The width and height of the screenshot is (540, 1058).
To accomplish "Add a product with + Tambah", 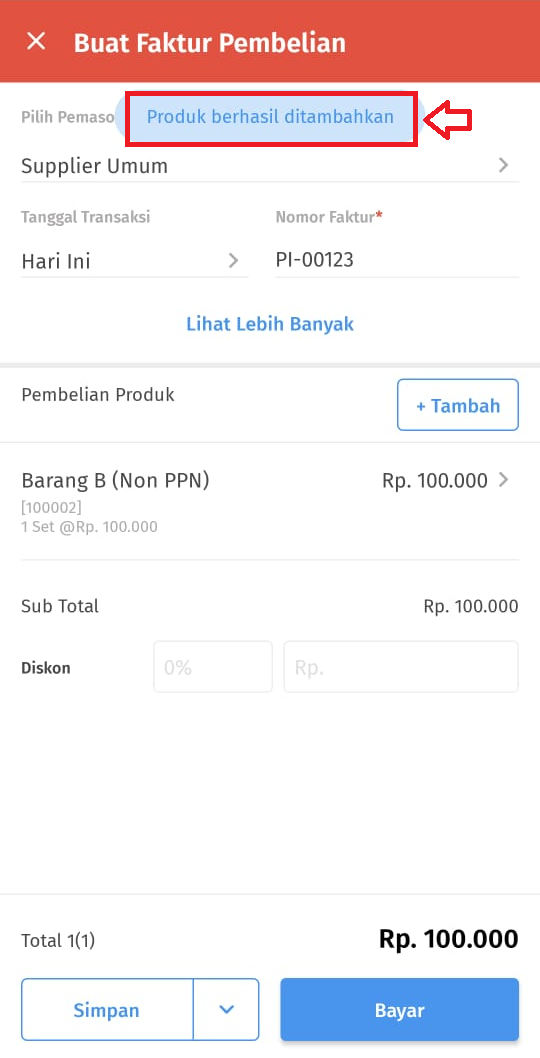I will coord(458,405).
